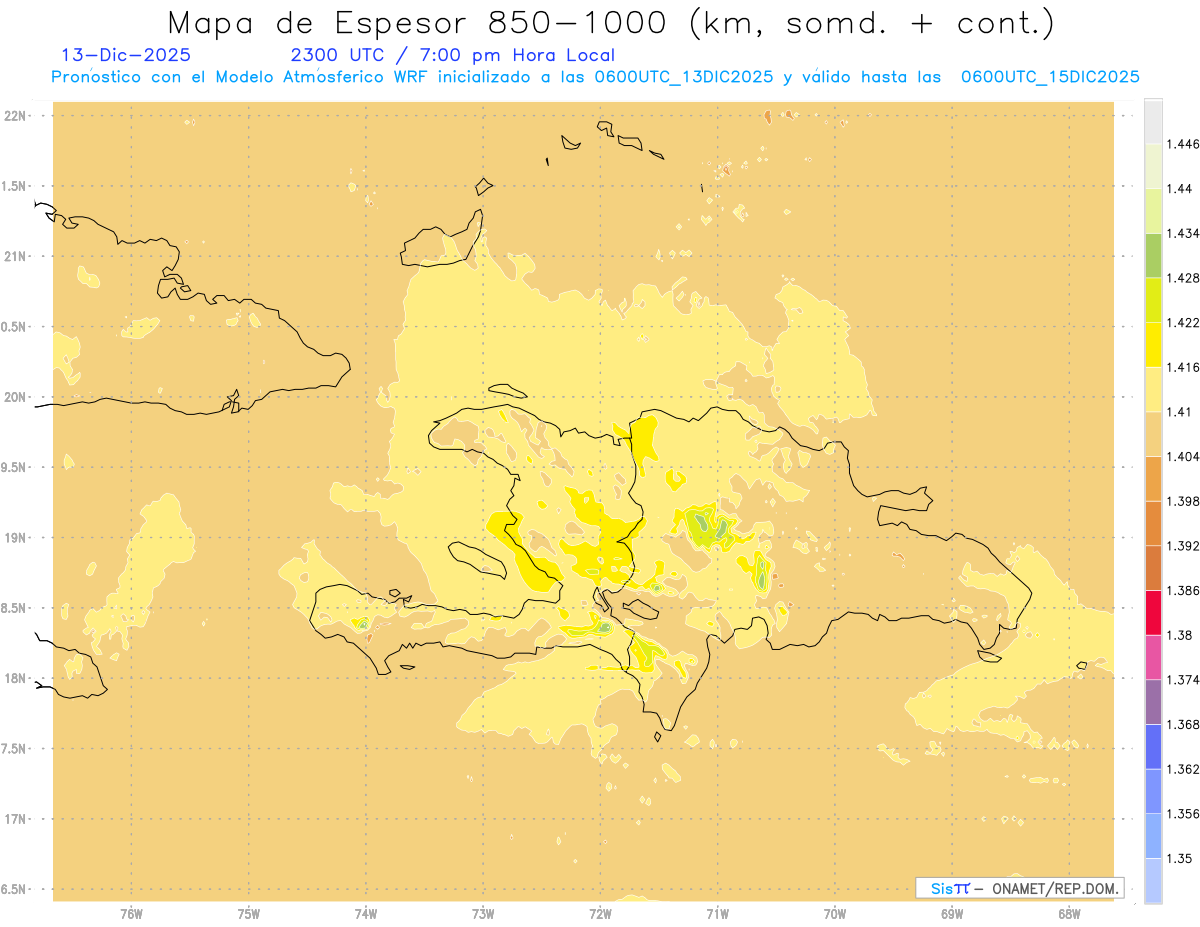Select the yellow-green swatch between 1.422 and 1.428
Screen dimensions: 1200x927
1153,300
